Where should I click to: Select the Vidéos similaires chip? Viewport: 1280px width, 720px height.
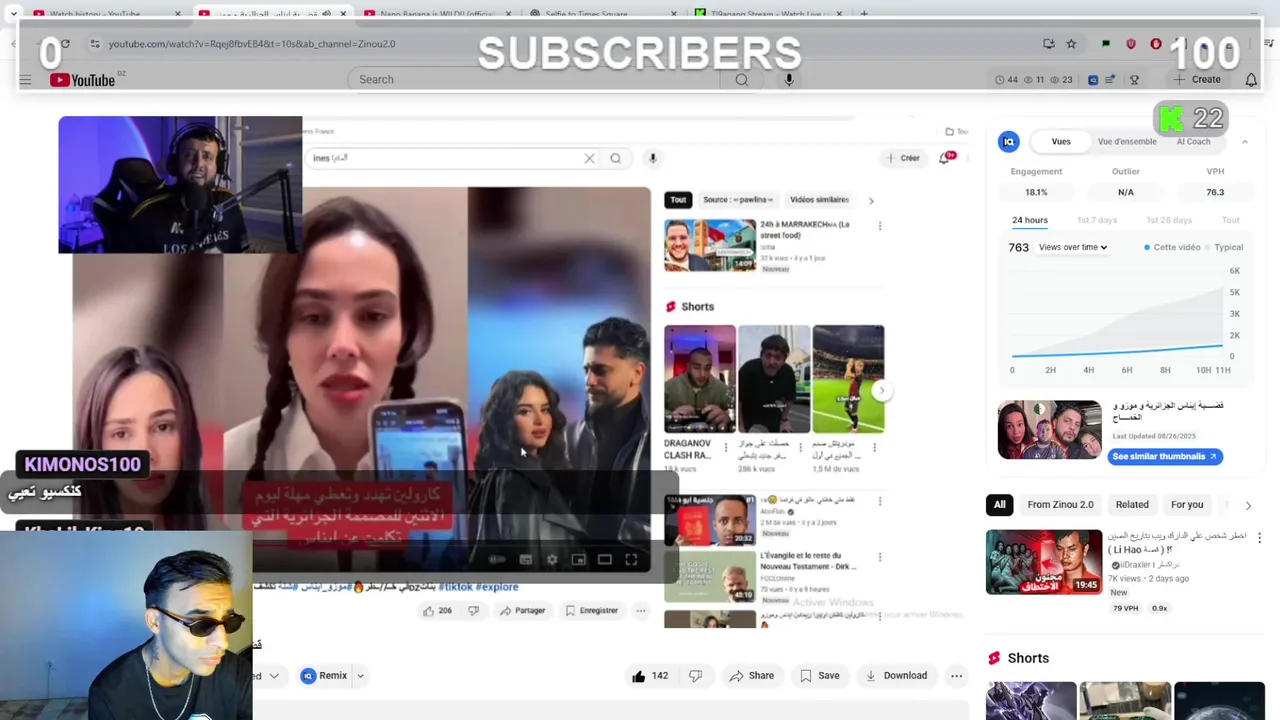click(x=819, y=200)
